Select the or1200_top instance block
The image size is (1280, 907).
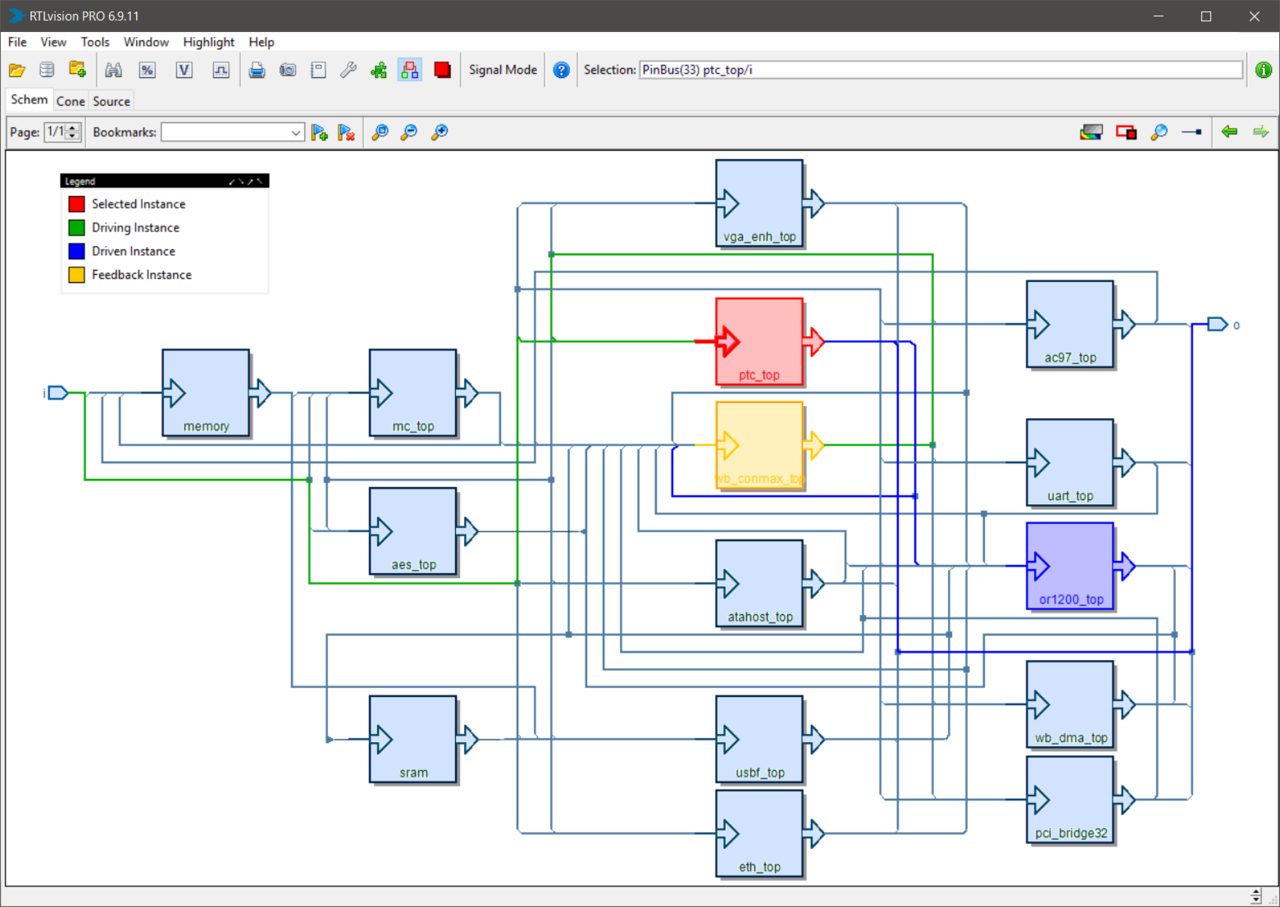1070,566
